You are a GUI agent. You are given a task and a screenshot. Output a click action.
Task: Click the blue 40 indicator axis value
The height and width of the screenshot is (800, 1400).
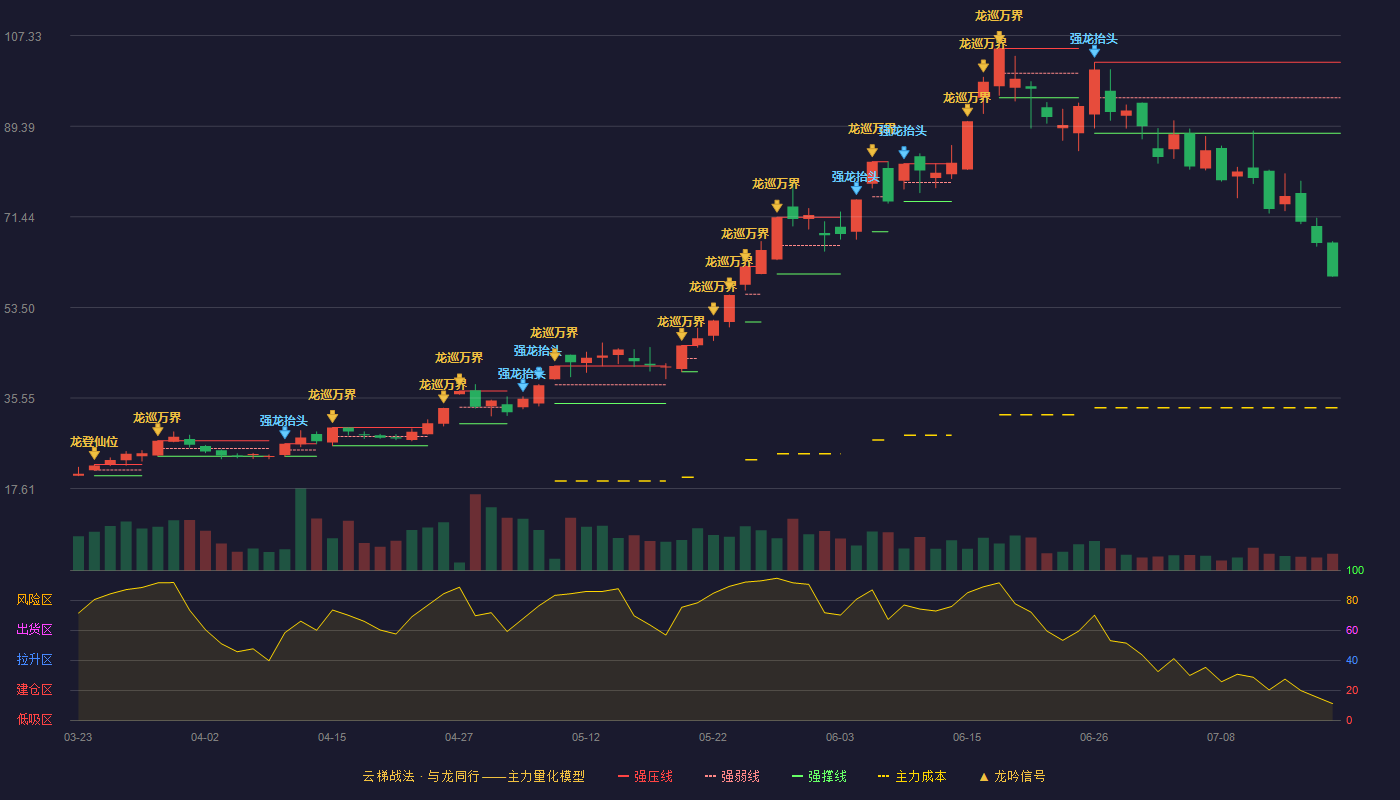pyautogui.click(x=1352, y=660)
